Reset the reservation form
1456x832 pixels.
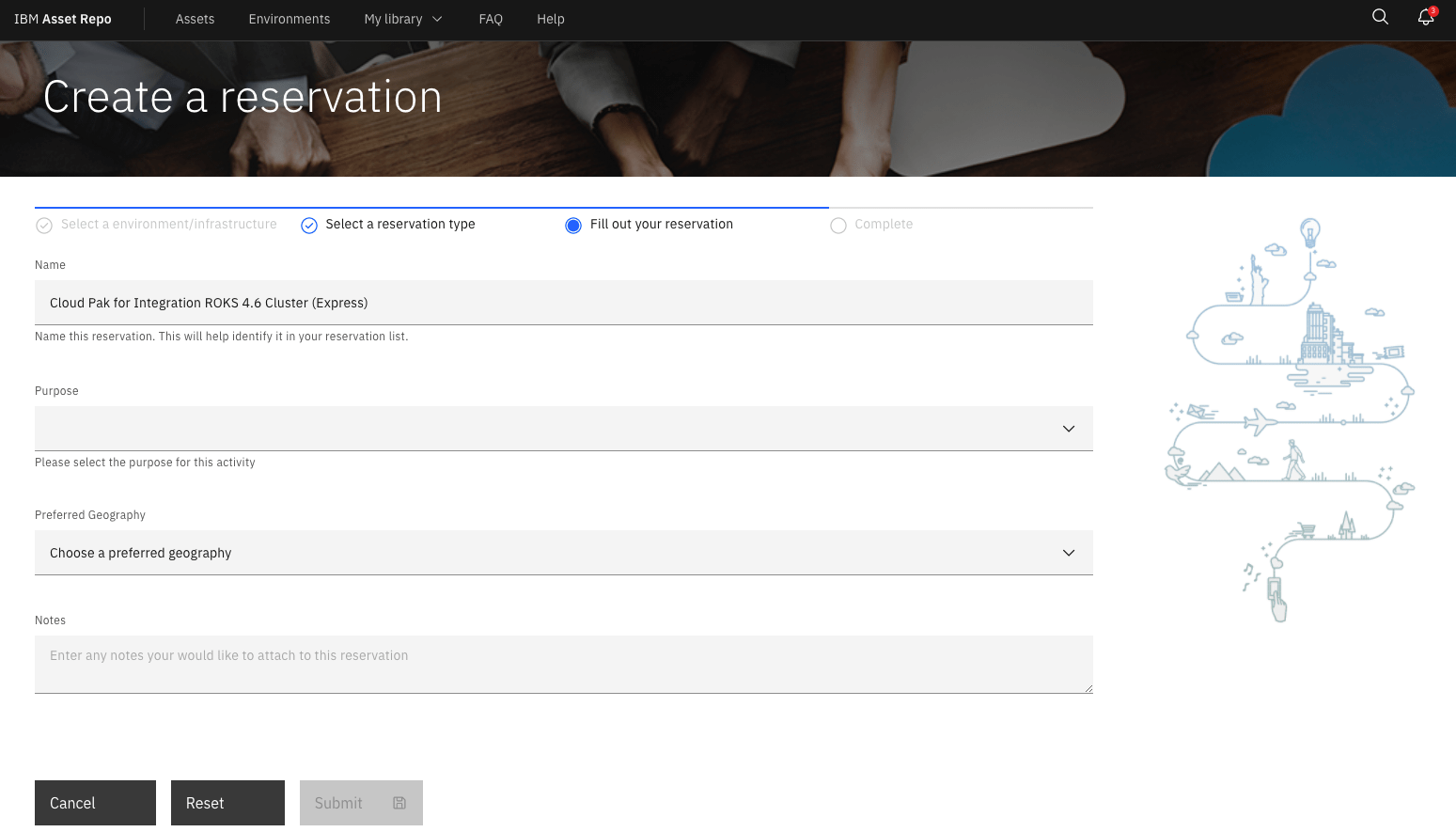[x=227, y=803]
